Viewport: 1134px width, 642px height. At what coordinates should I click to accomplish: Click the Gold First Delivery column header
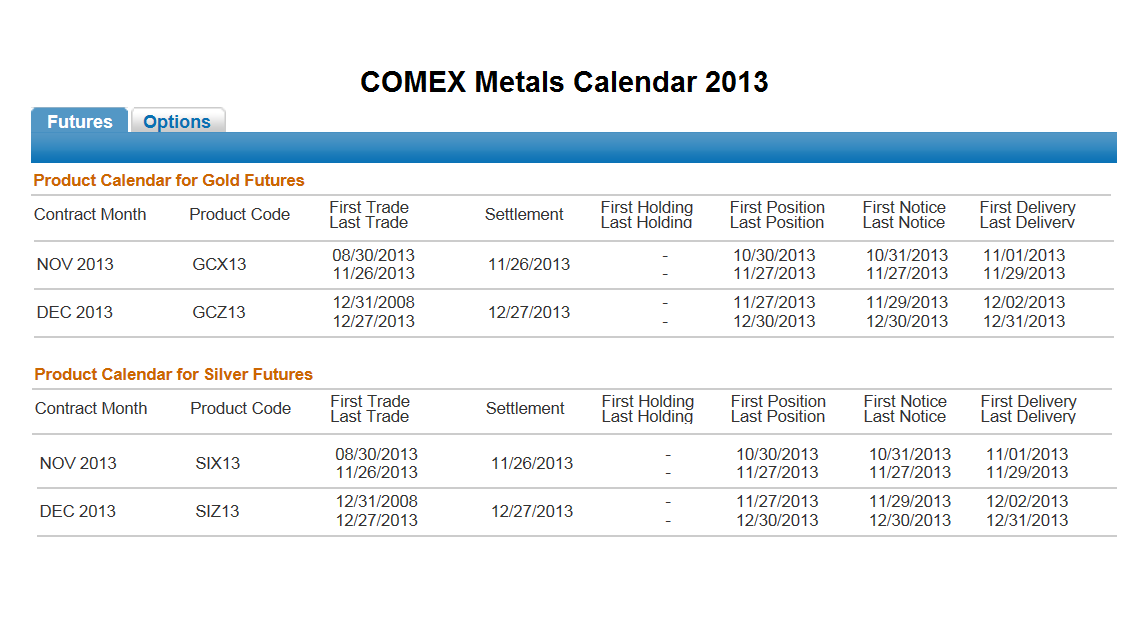click(x=1027, y=208)
